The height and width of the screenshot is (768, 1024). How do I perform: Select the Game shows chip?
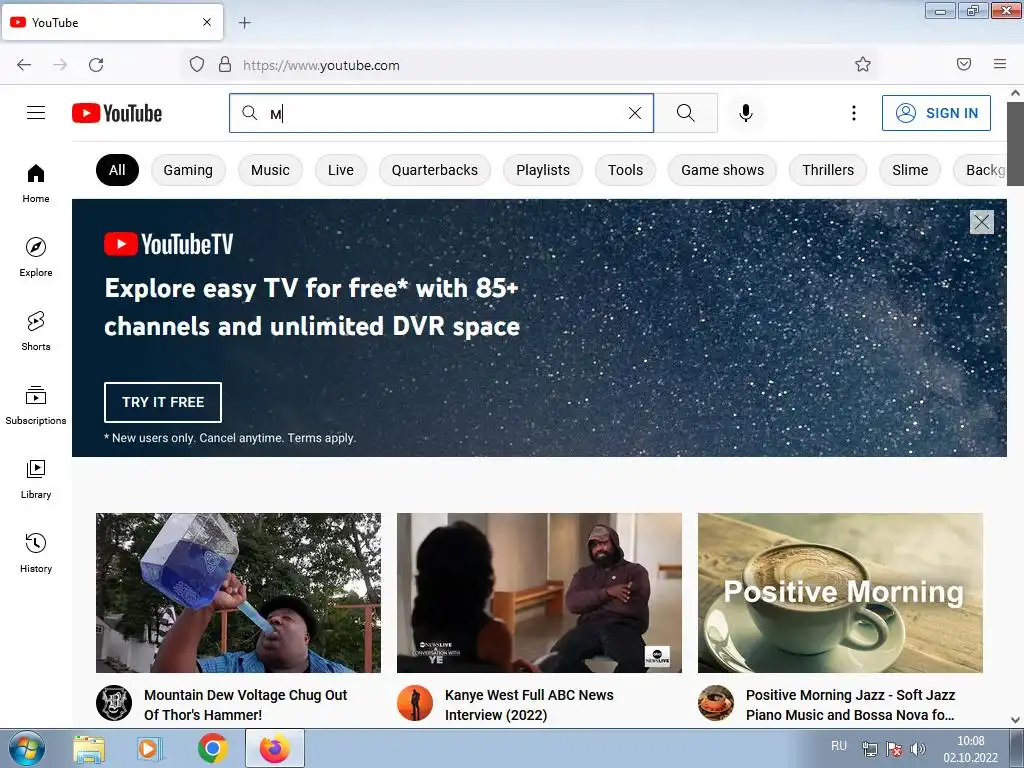(x=722, y=170)
